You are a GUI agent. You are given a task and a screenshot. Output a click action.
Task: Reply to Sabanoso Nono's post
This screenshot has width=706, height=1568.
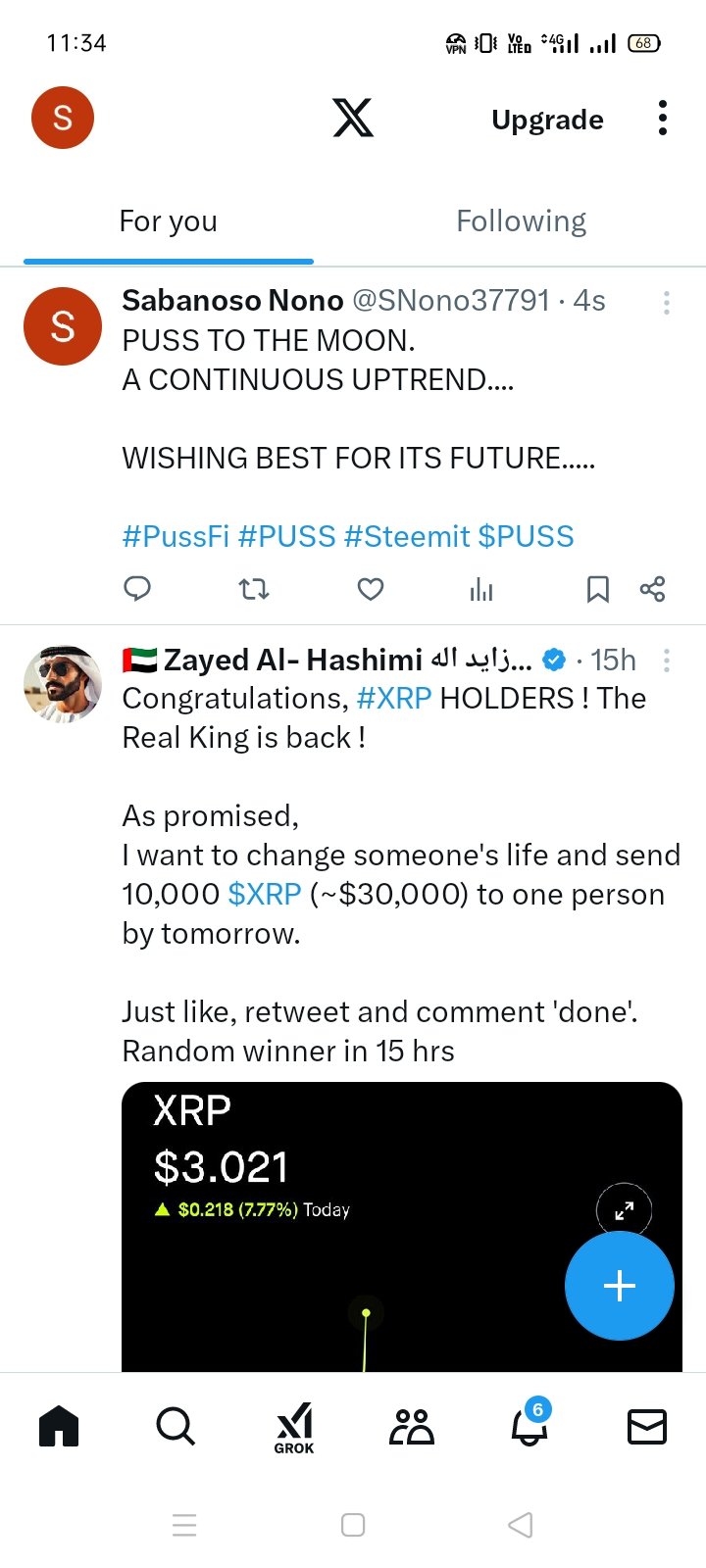(137, 589)
